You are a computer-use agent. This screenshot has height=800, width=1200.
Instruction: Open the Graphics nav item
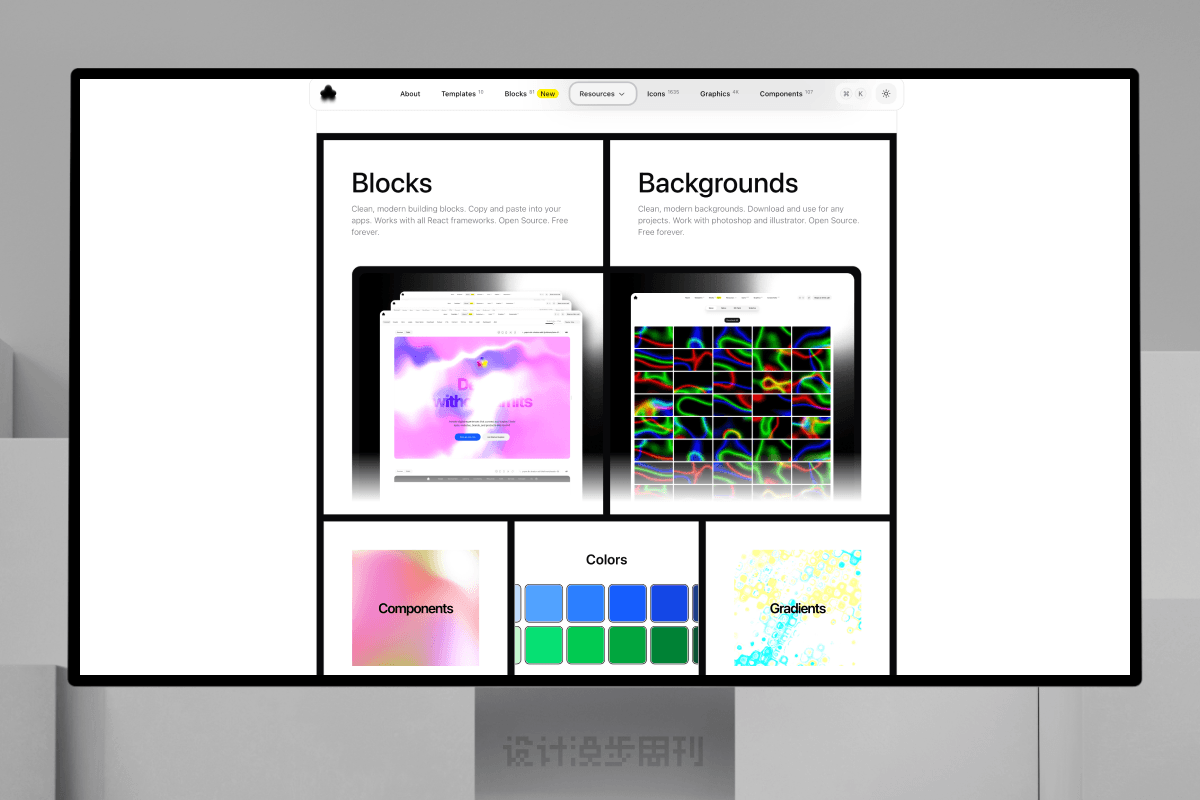(715, 94)
